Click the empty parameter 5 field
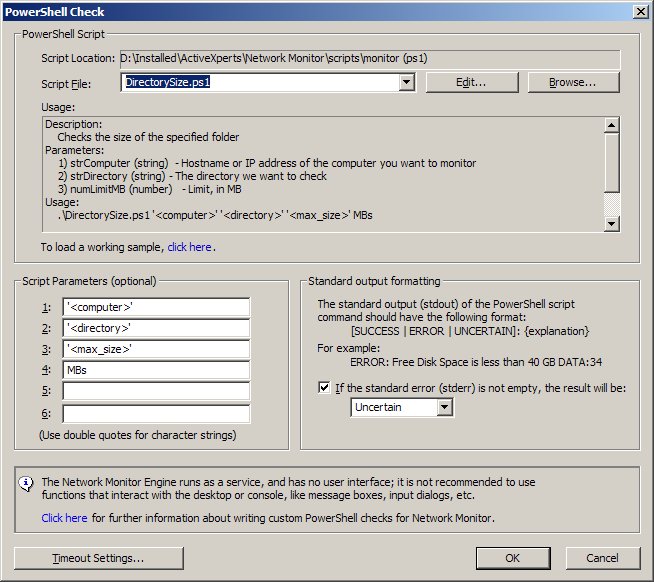This screenshot has width=654, height=582. [x=156, y=391]
